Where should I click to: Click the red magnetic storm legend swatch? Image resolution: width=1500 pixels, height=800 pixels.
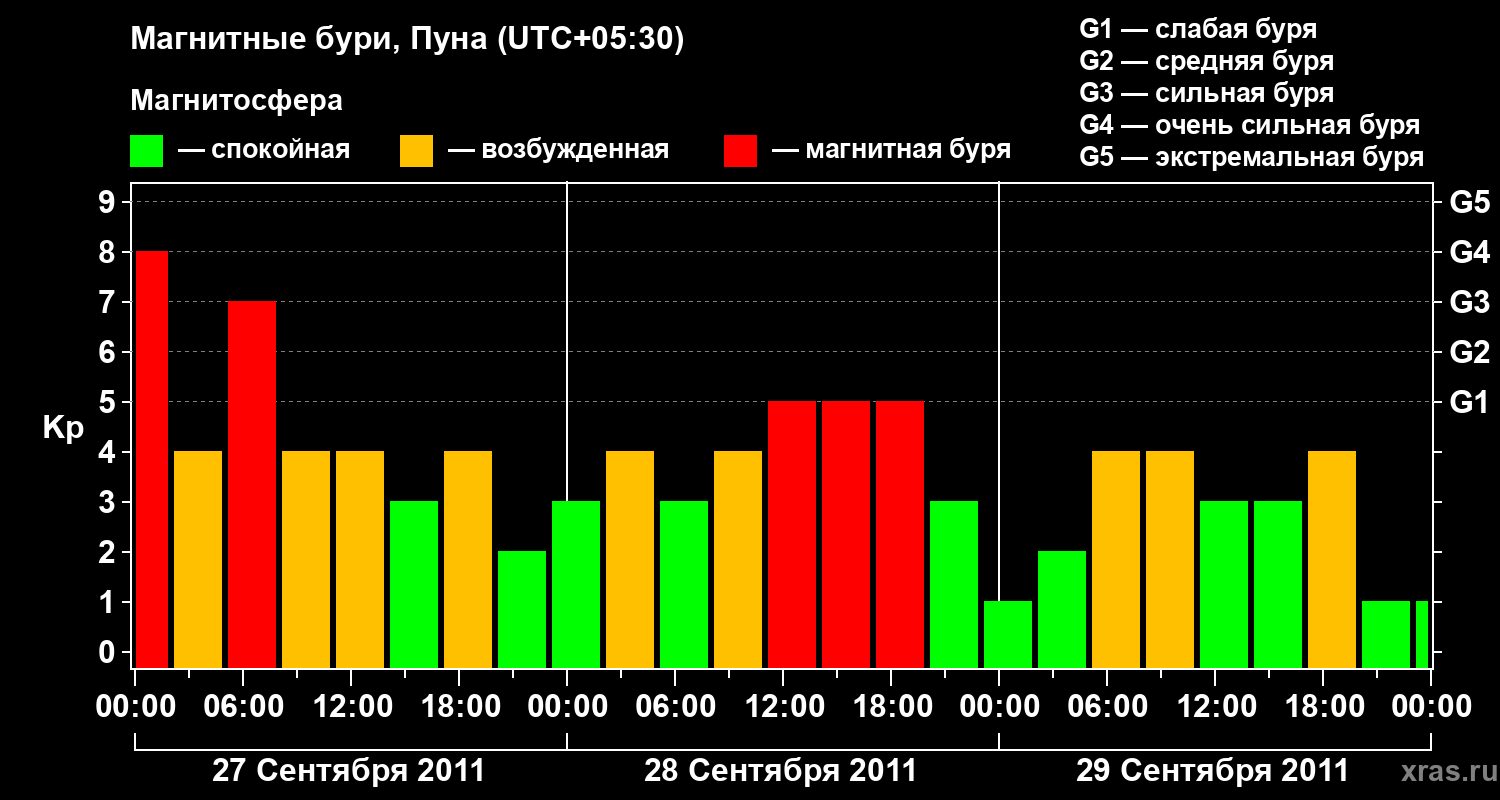(740, 151)
